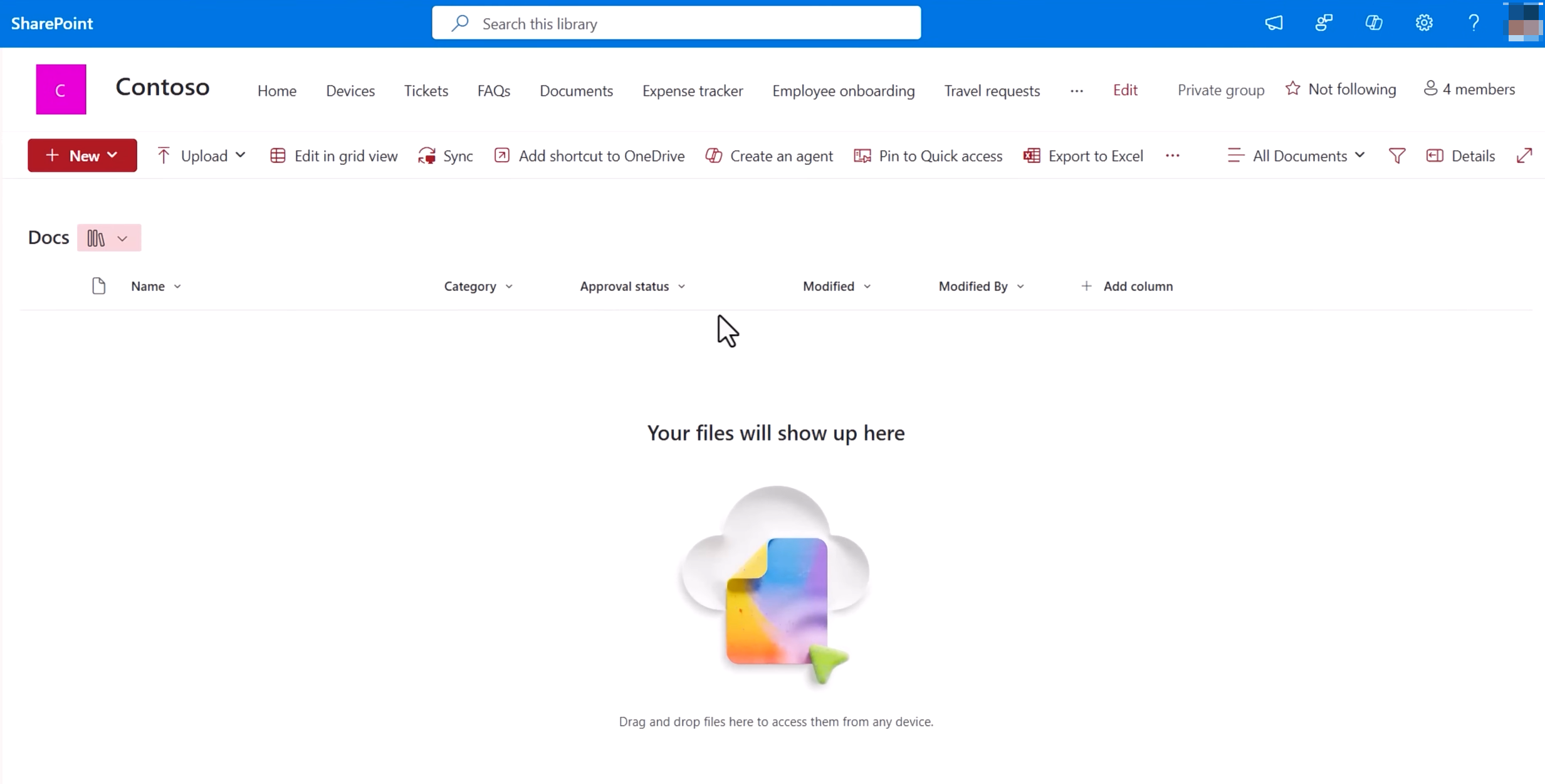
Task: Open the Approval status column menu
Action: pyautogui.click(x=632, y=286)
